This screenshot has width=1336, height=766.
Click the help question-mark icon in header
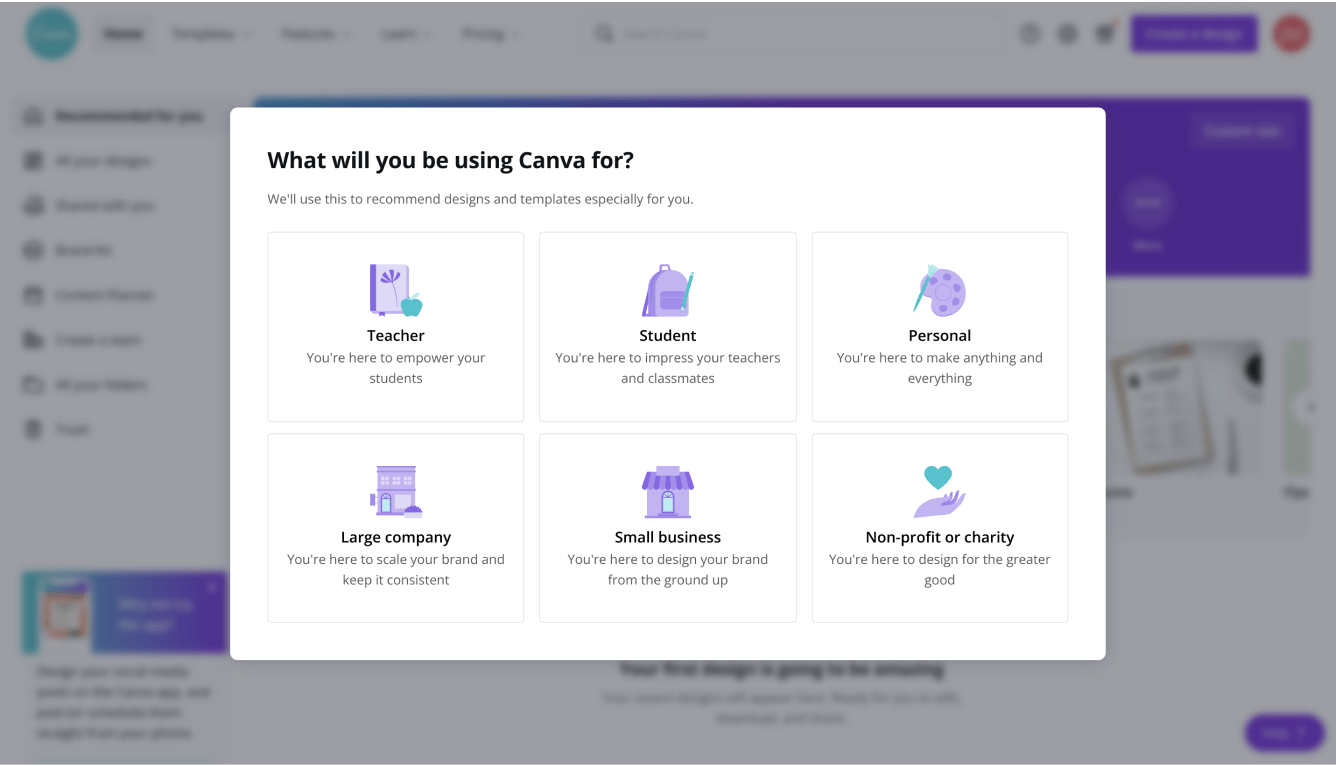pos(1030,34)
